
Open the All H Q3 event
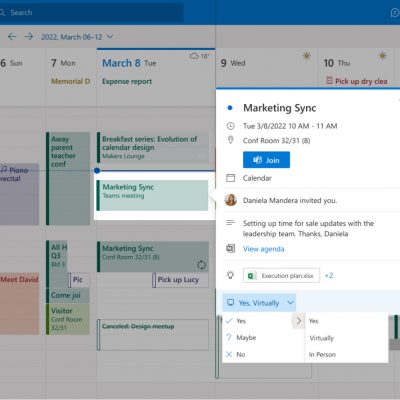[57, 264]
